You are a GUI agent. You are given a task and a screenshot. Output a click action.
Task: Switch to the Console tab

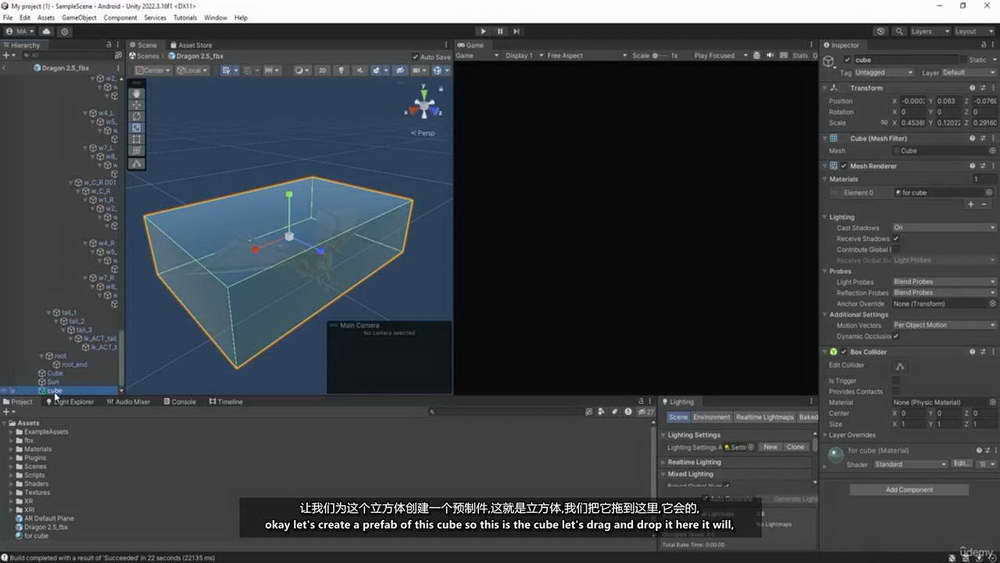point(180,402)
